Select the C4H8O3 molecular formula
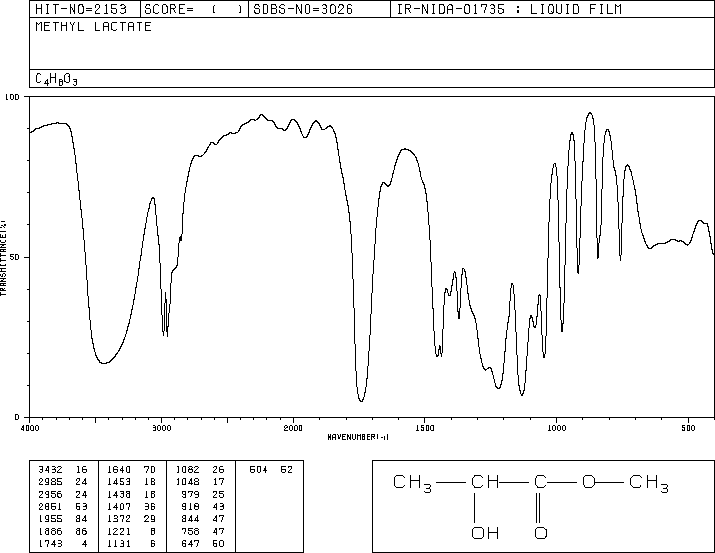Screen dimensions: 715x553 point(57,79)
